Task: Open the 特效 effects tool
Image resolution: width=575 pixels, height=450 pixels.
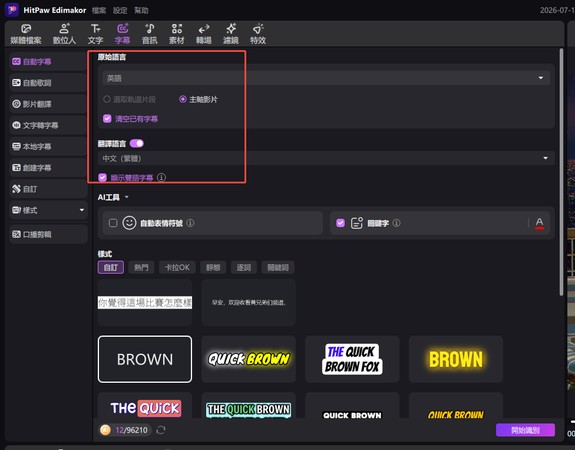Action: coord(258,34)
